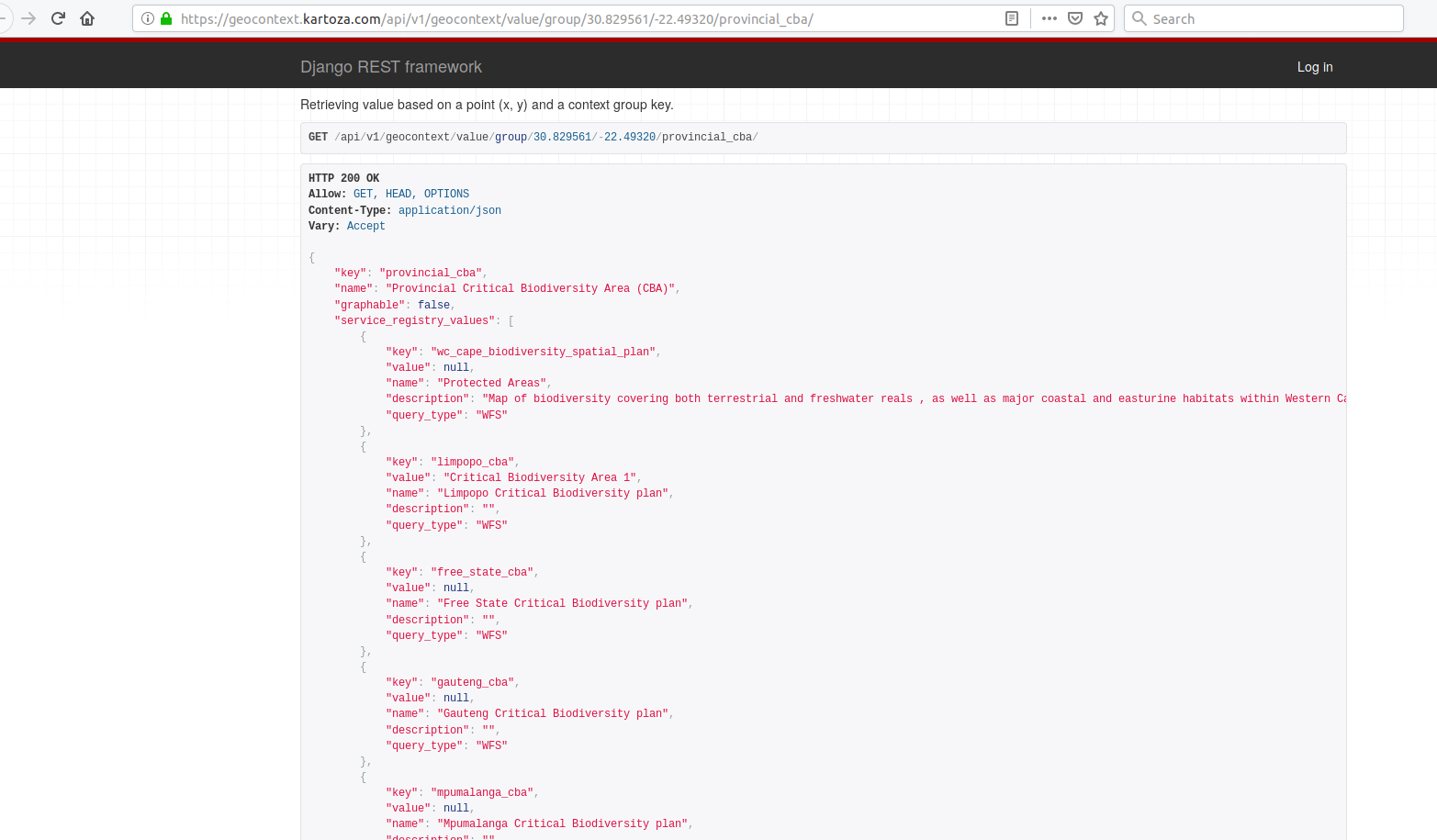Save the page to Pocket

1074,18
